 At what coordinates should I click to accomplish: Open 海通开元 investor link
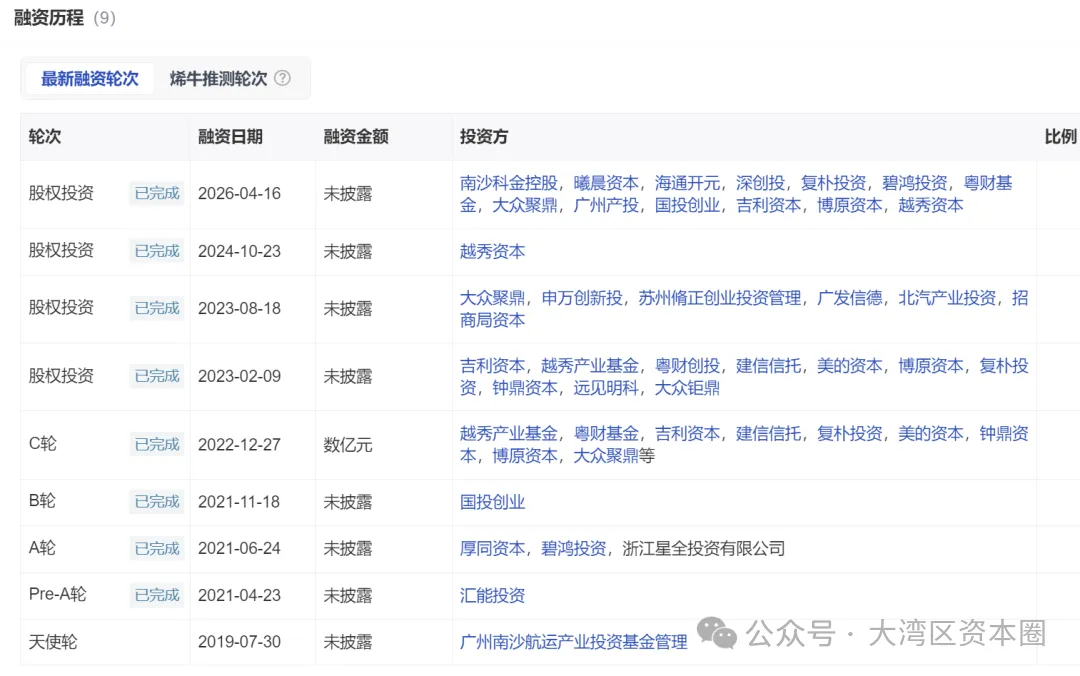687,183
